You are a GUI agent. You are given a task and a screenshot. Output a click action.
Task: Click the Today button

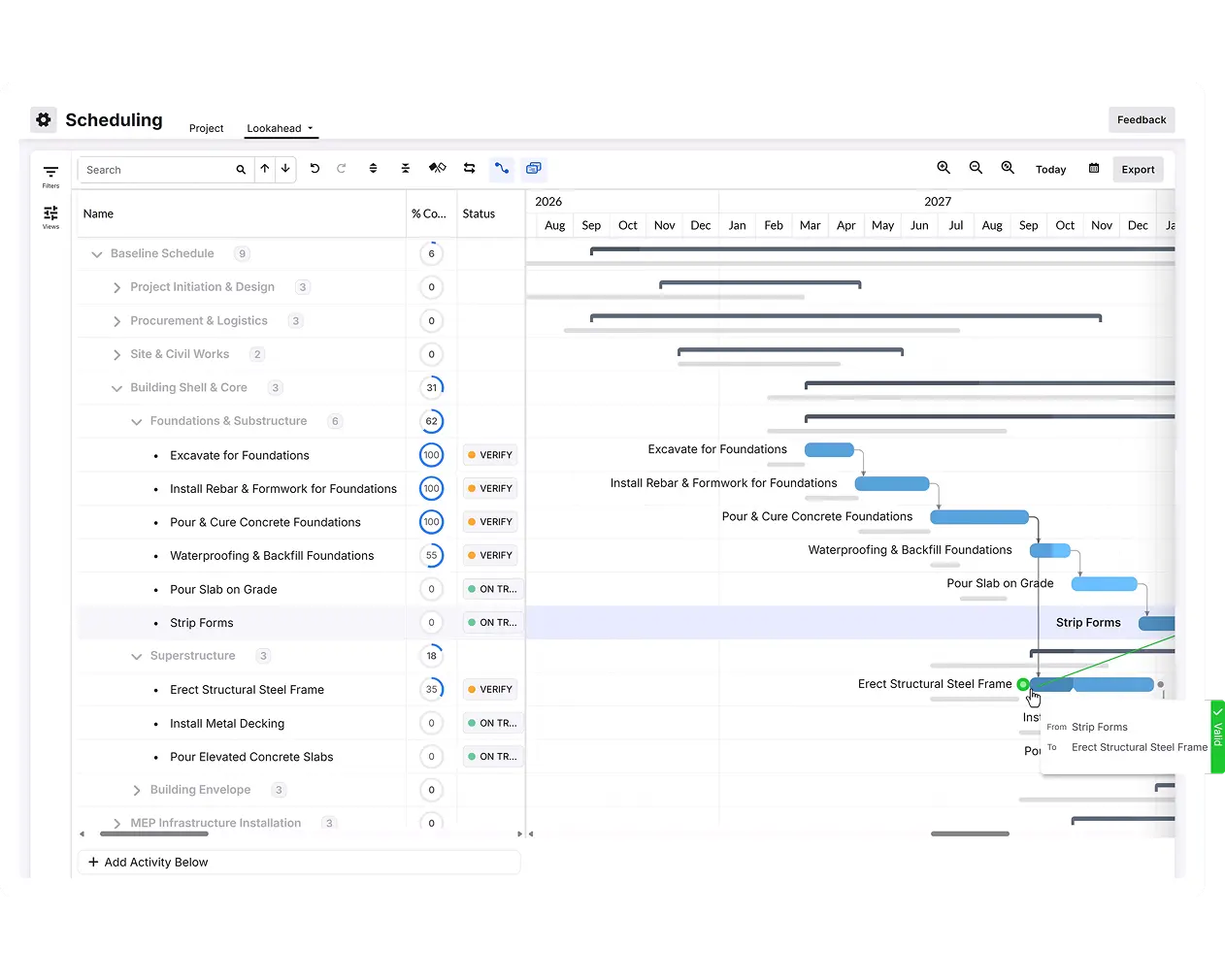click(1050, 170)
